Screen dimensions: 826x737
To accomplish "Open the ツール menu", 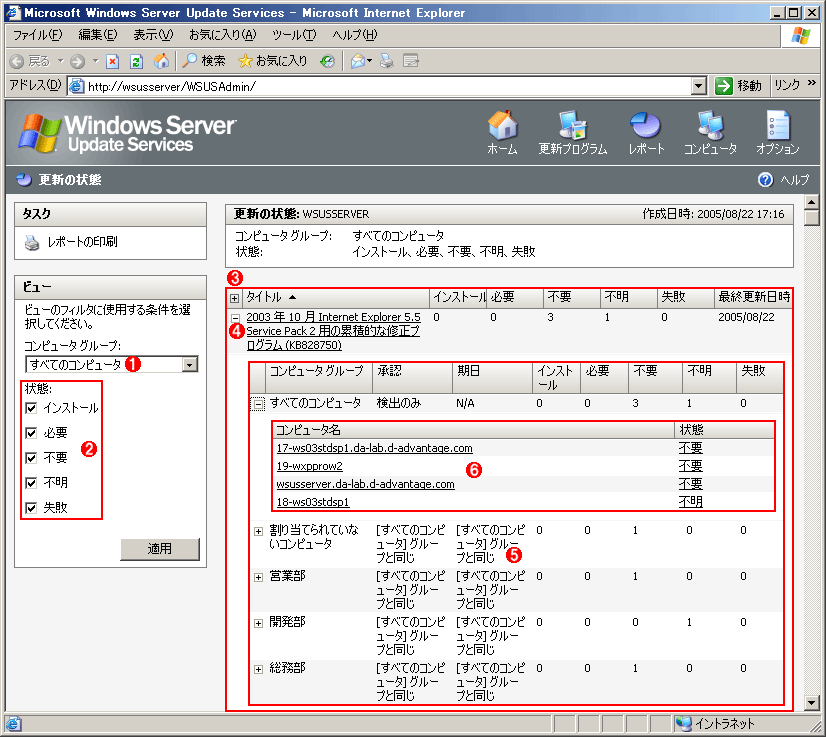I will (294, 35).
